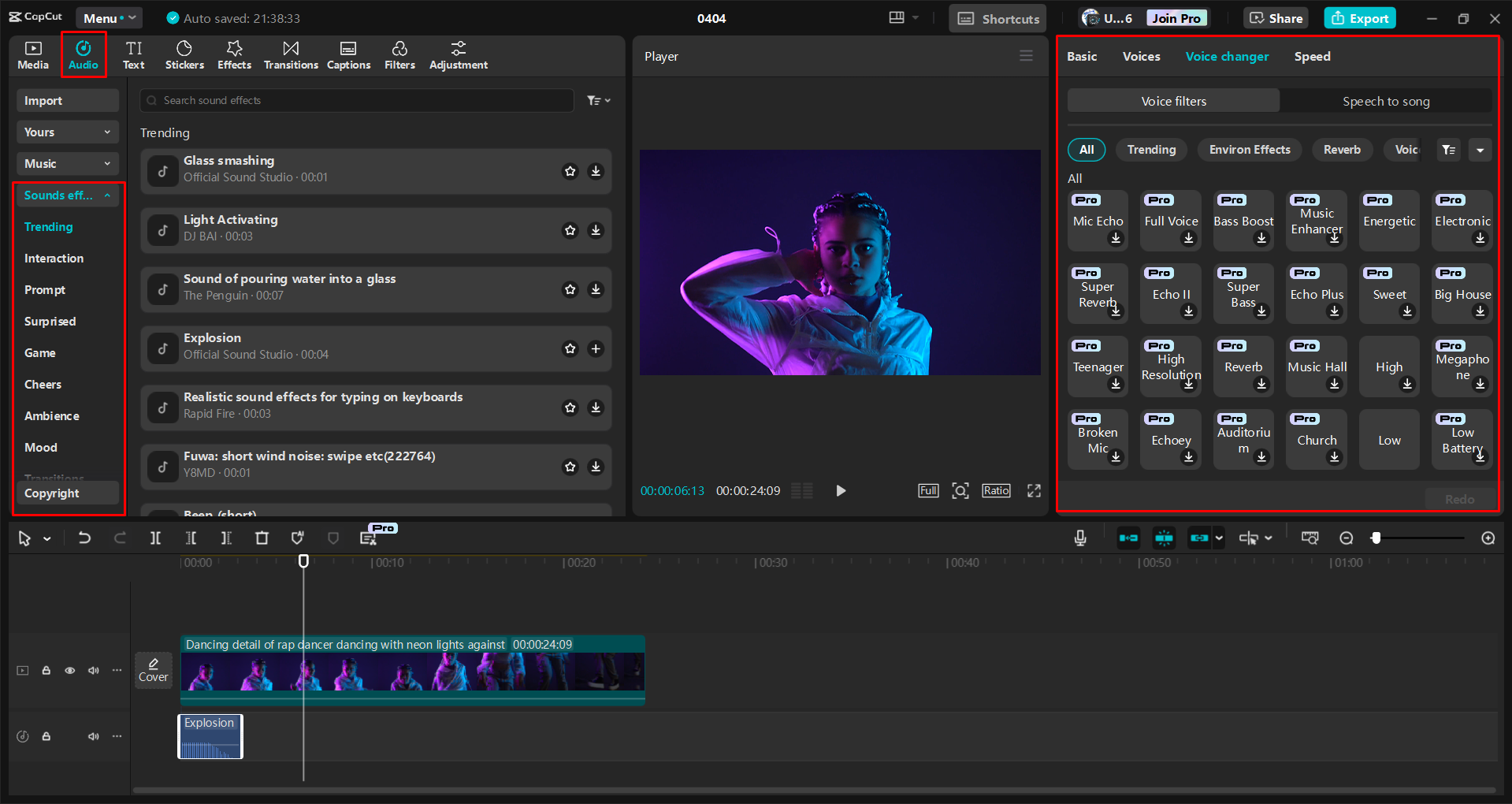Select the Speech to song tab

pos(1385,101)
